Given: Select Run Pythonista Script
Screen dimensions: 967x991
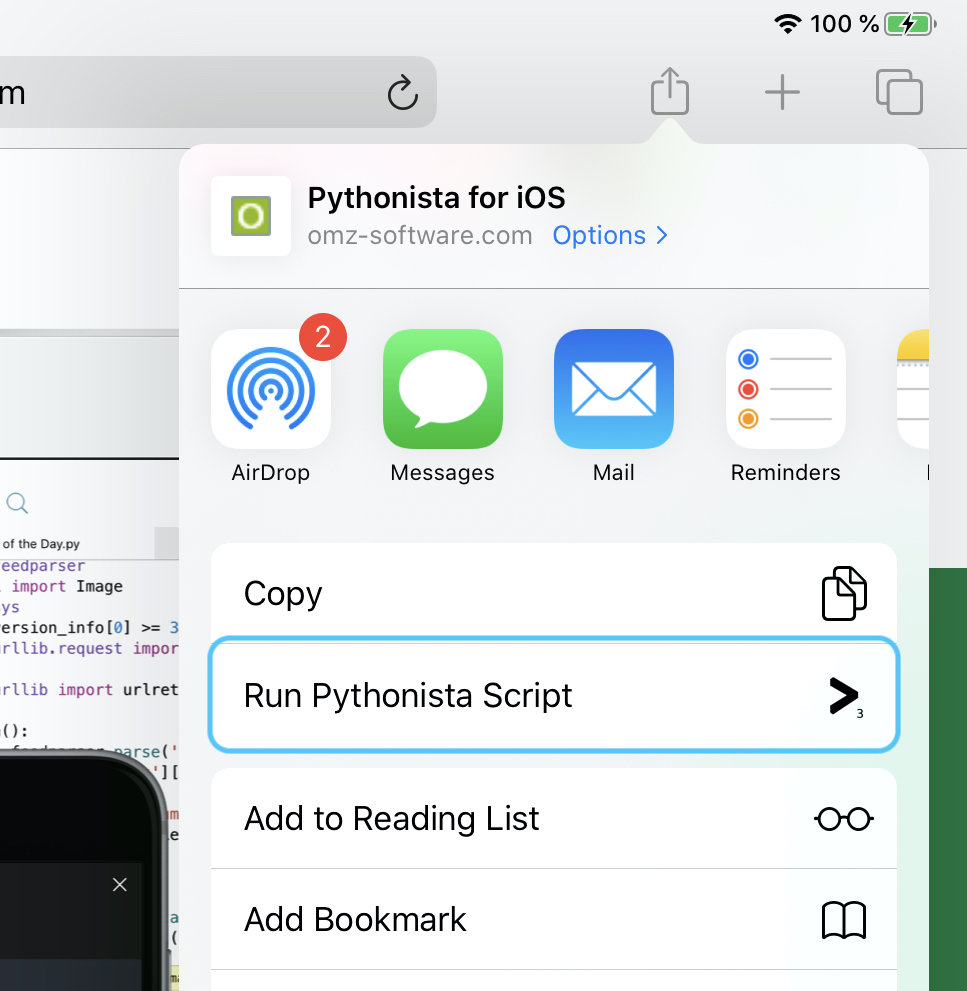Looking at the screenshot, I should pos(553,695).
